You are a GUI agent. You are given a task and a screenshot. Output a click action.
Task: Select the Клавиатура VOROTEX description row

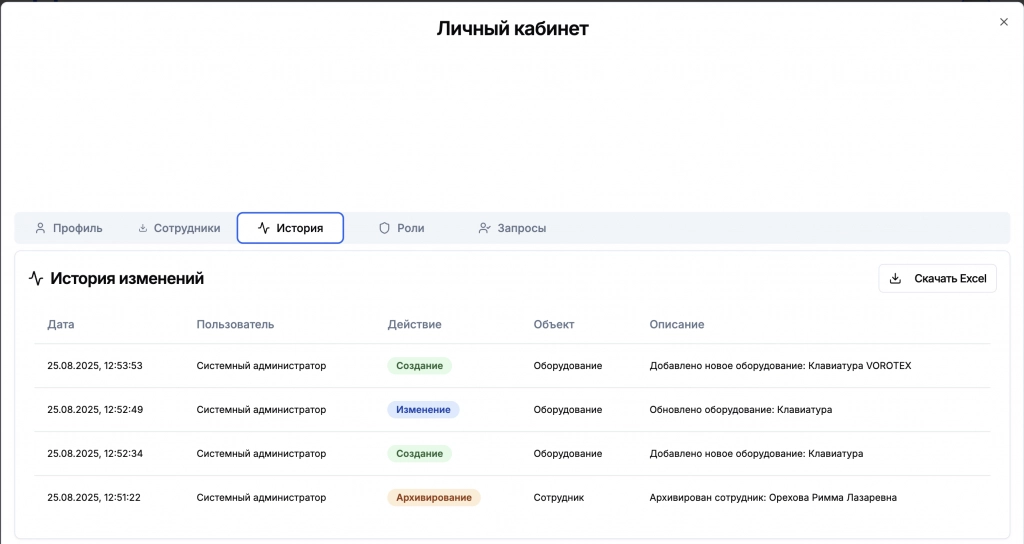click(780, 366)
